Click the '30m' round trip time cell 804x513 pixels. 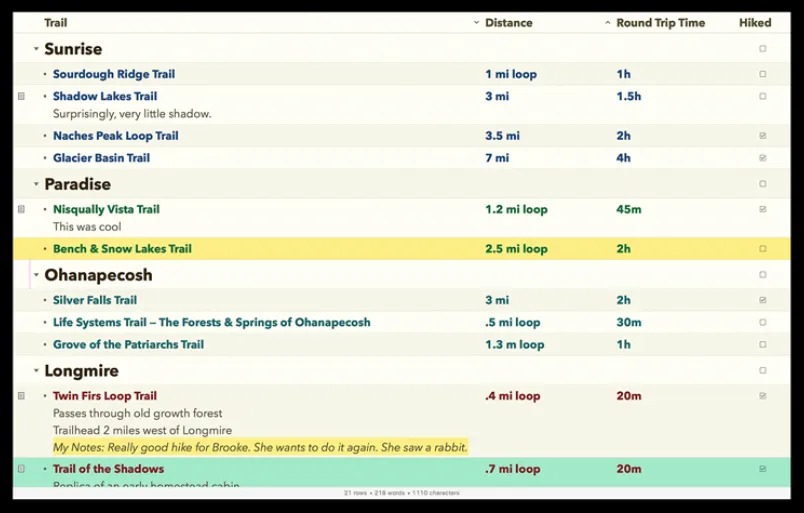tap(629, 322)
